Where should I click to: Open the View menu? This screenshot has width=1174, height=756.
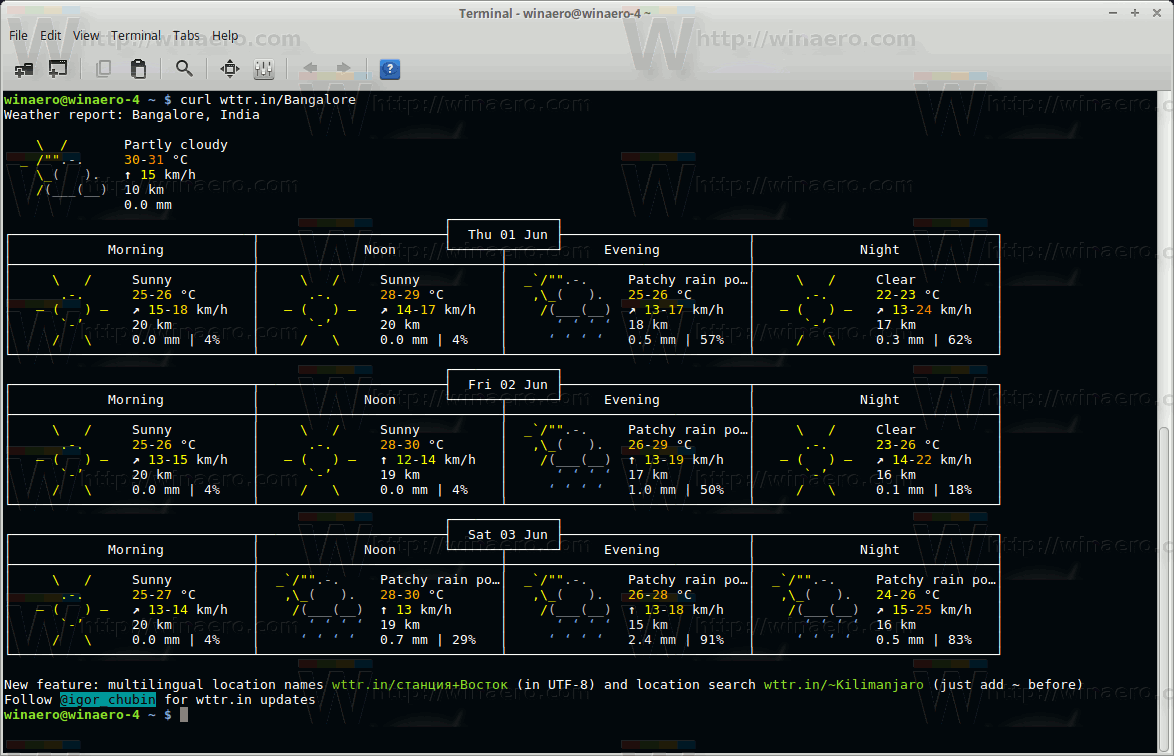coord(86,35)
